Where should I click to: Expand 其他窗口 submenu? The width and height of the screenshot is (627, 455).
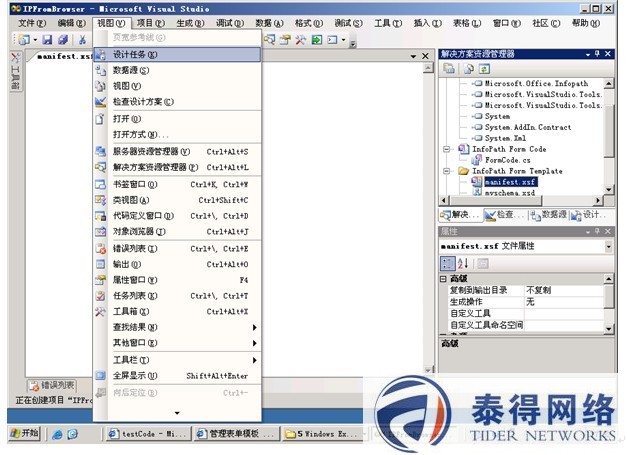(177, 343)
